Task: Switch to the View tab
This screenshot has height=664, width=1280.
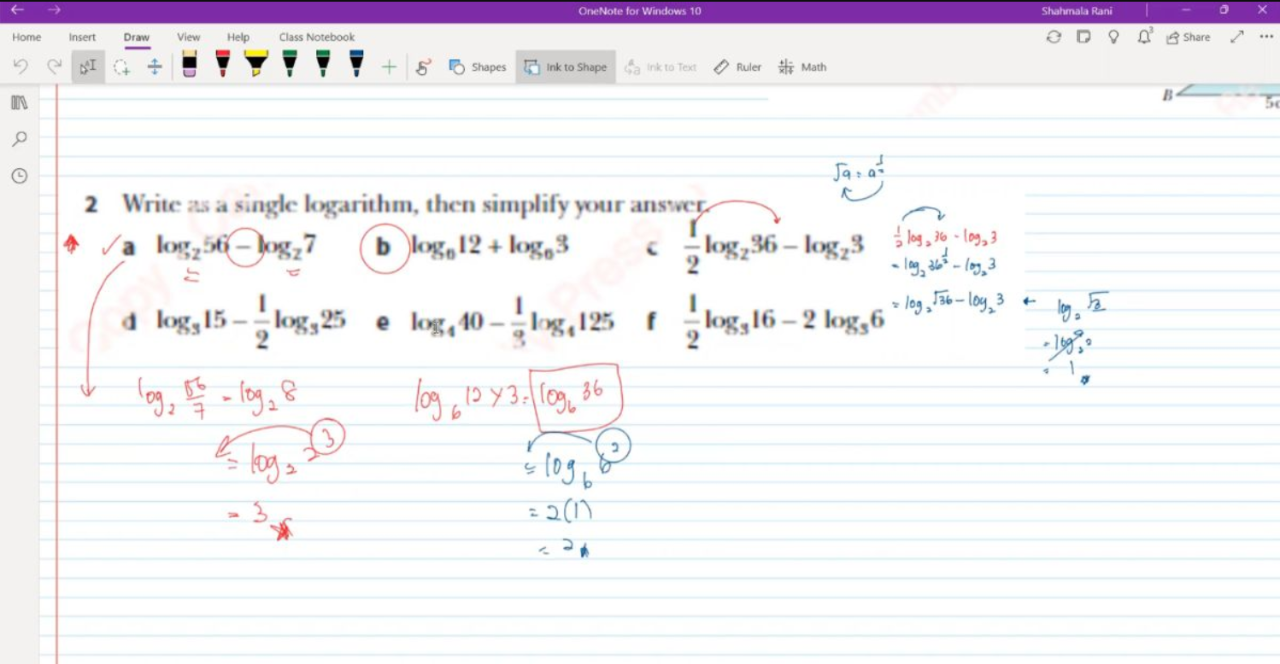Action: tap(189, 37)
